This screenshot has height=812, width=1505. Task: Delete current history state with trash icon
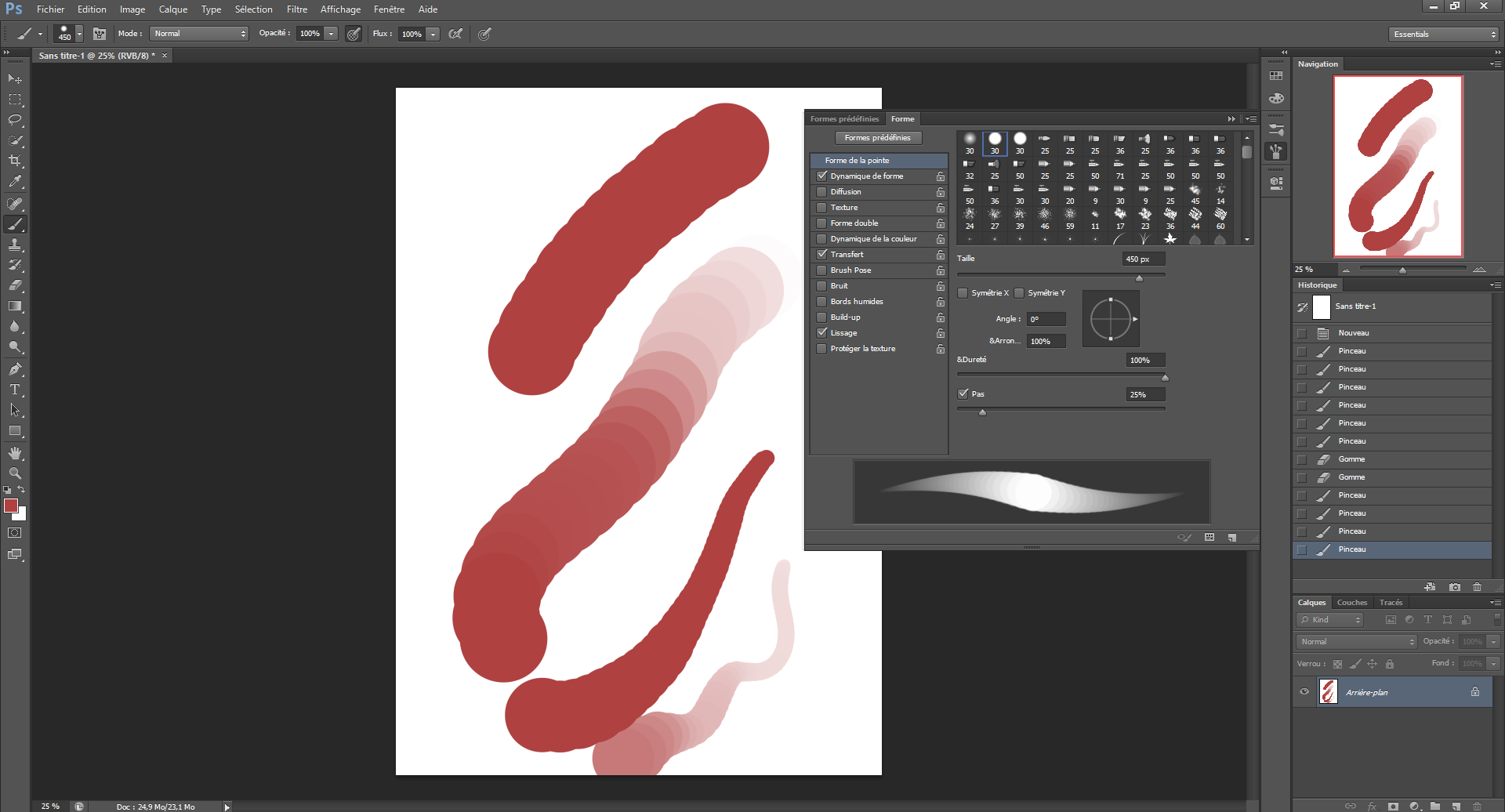pos(1477,587)
